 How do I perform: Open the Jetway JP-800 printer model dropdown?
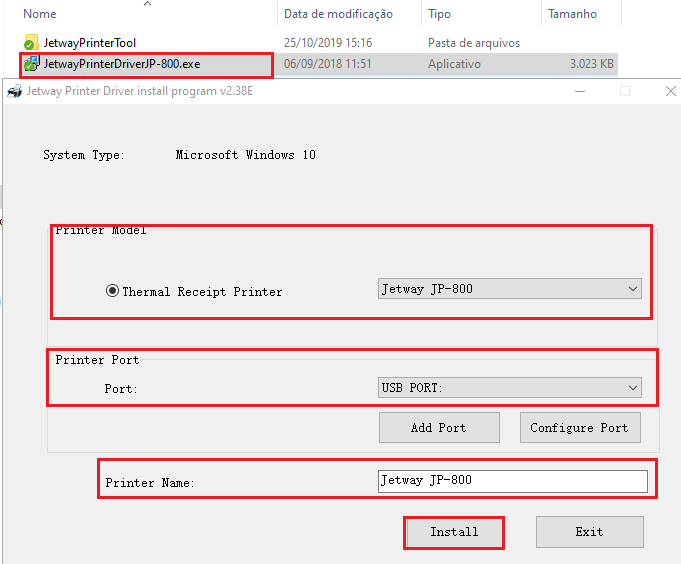[x=509, y=289]
